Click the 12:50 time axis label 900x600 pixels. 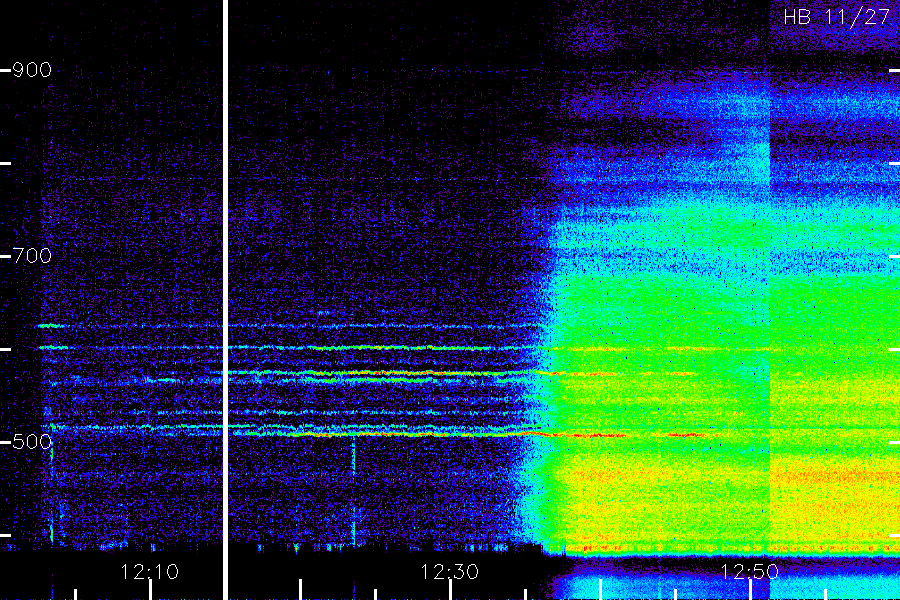(x=749, y=571)
